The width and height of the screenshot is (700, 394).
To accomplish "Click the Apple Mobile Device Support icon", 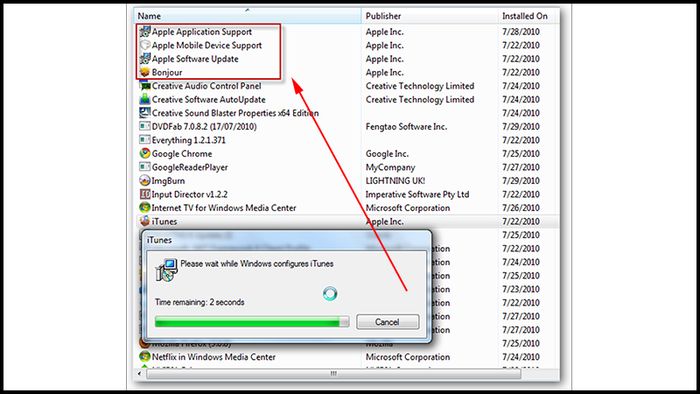I will (145, 45).
